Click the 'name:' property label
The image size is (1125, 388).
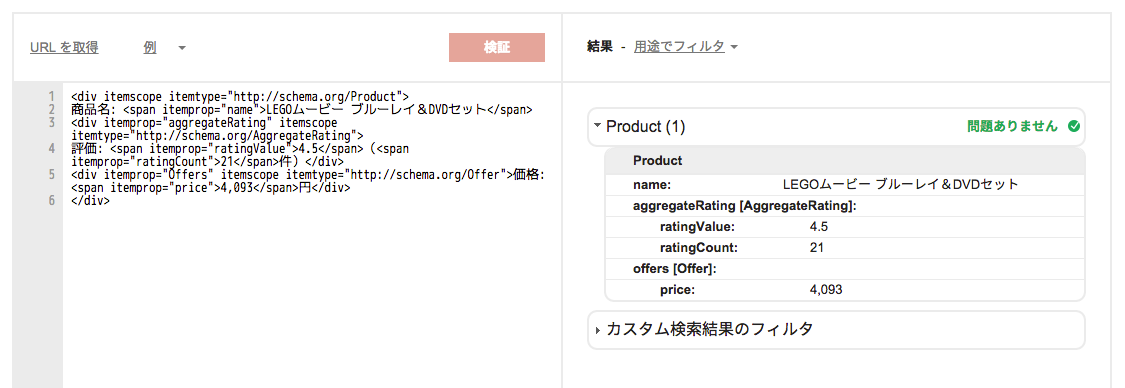tap(651, 184)
